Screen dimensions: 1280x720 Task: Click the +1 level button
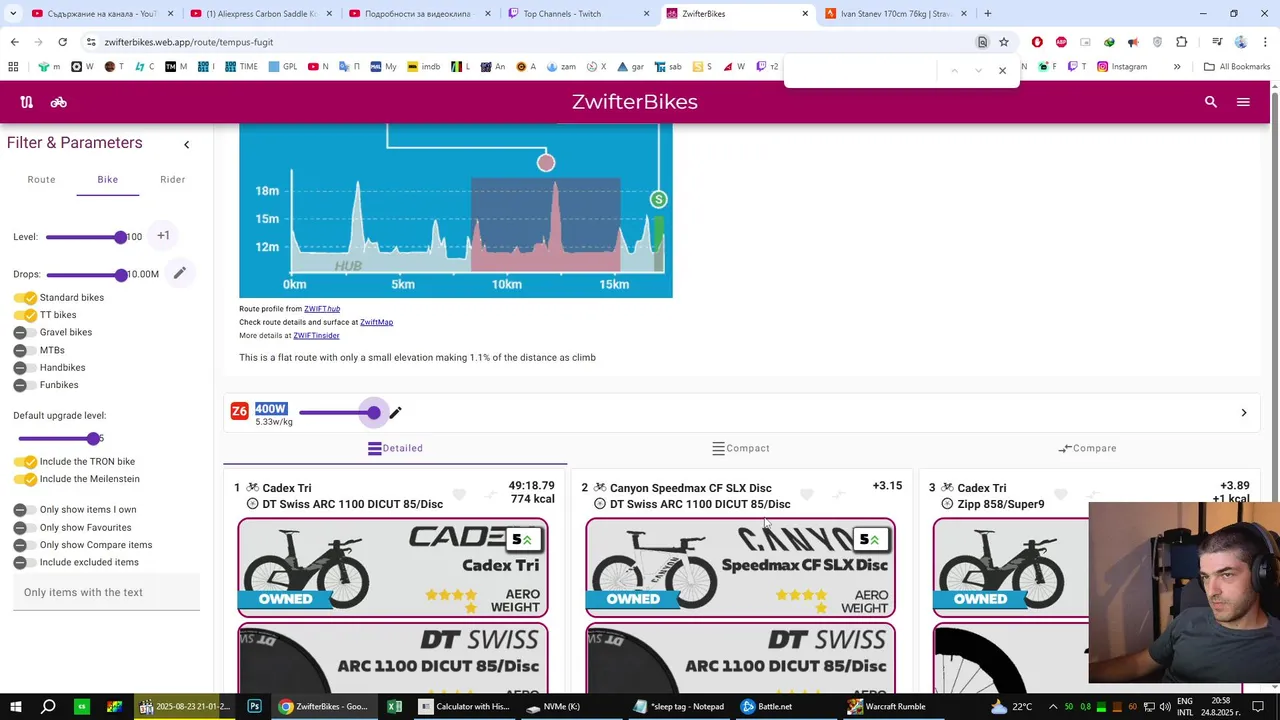point(163,236)
